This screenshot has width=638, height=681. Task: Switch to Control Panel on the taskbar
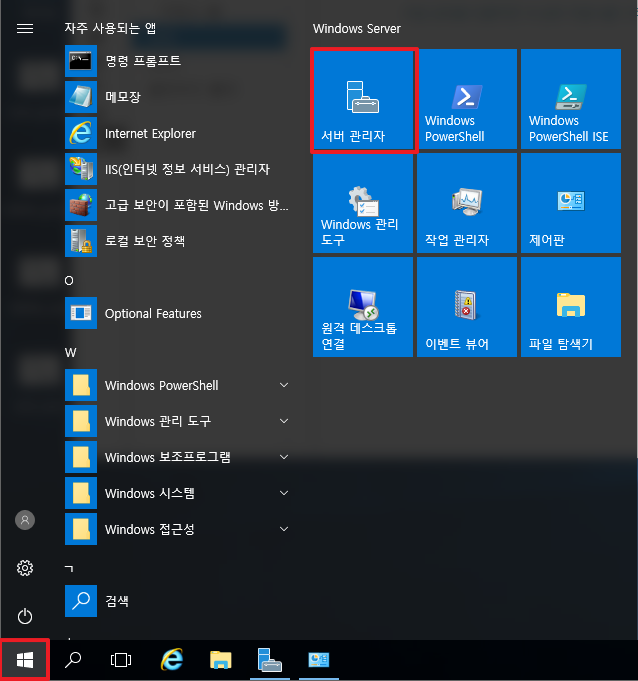319,660
